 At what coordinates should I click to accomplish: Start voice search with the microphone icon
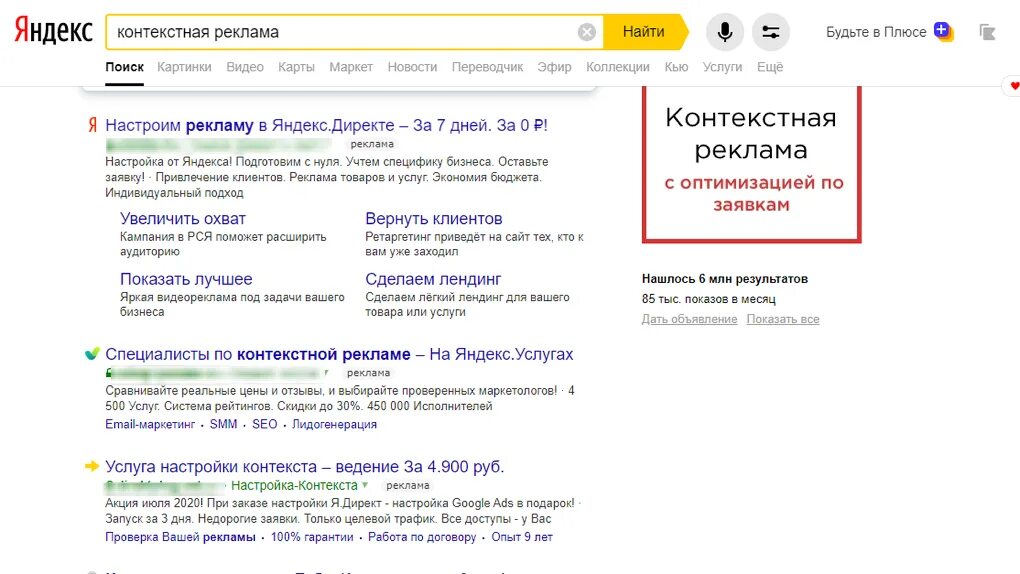(x=725, y=32)
